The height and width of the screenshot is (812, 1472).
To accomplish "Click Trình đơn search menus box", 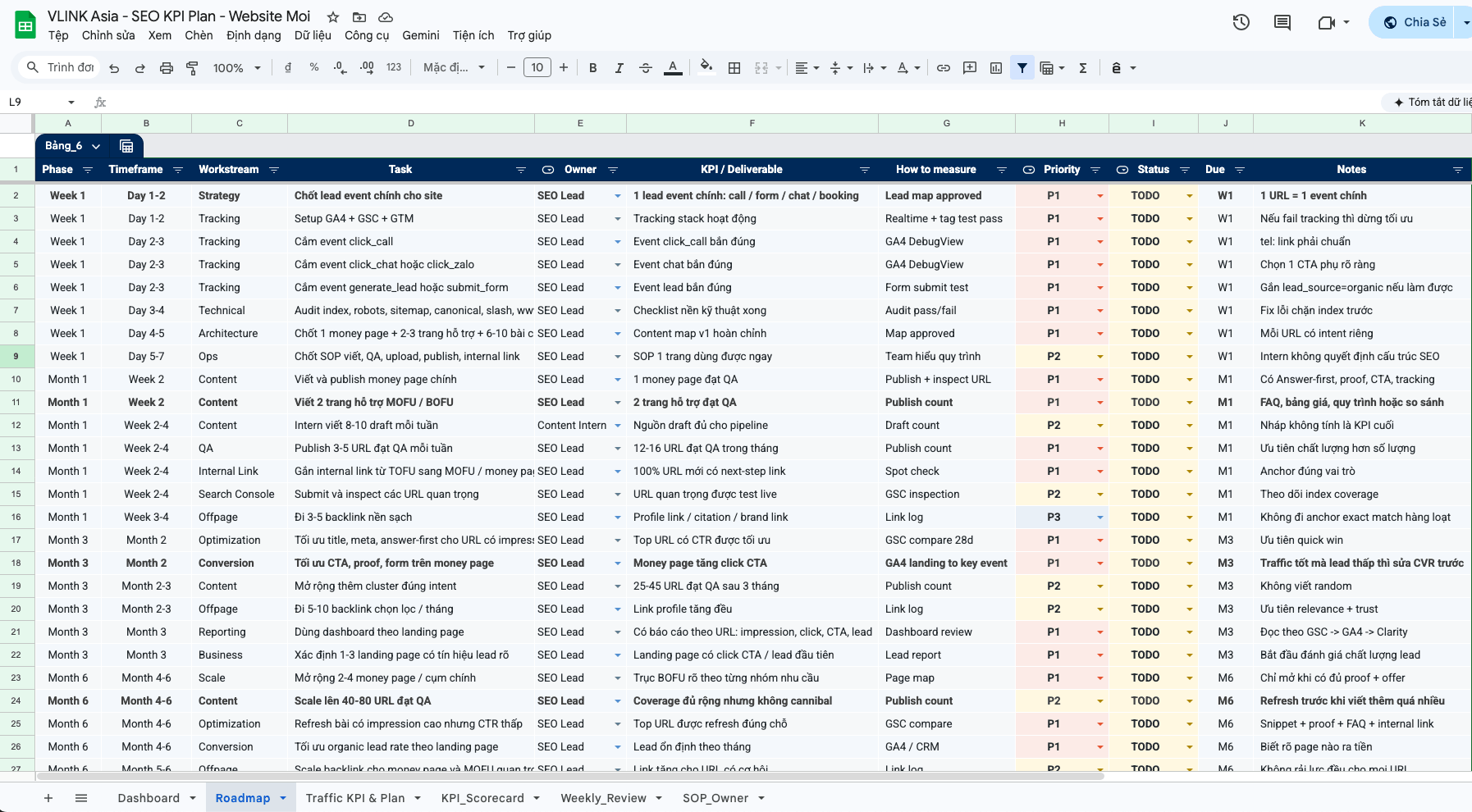I will (x=59, y=67).
